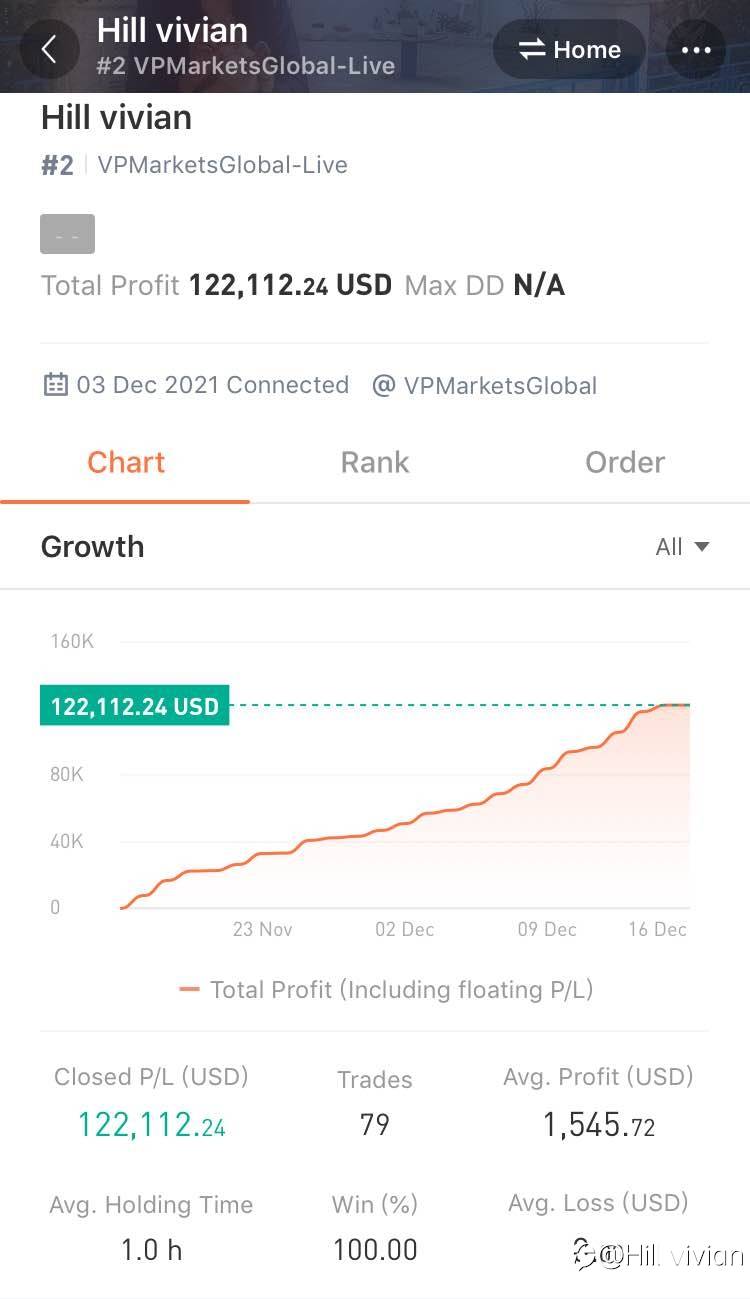The width and height of the screenshot is (750, 1299).
Task: Tap the Win percentage 100.00
Action: click(375, 1249)
